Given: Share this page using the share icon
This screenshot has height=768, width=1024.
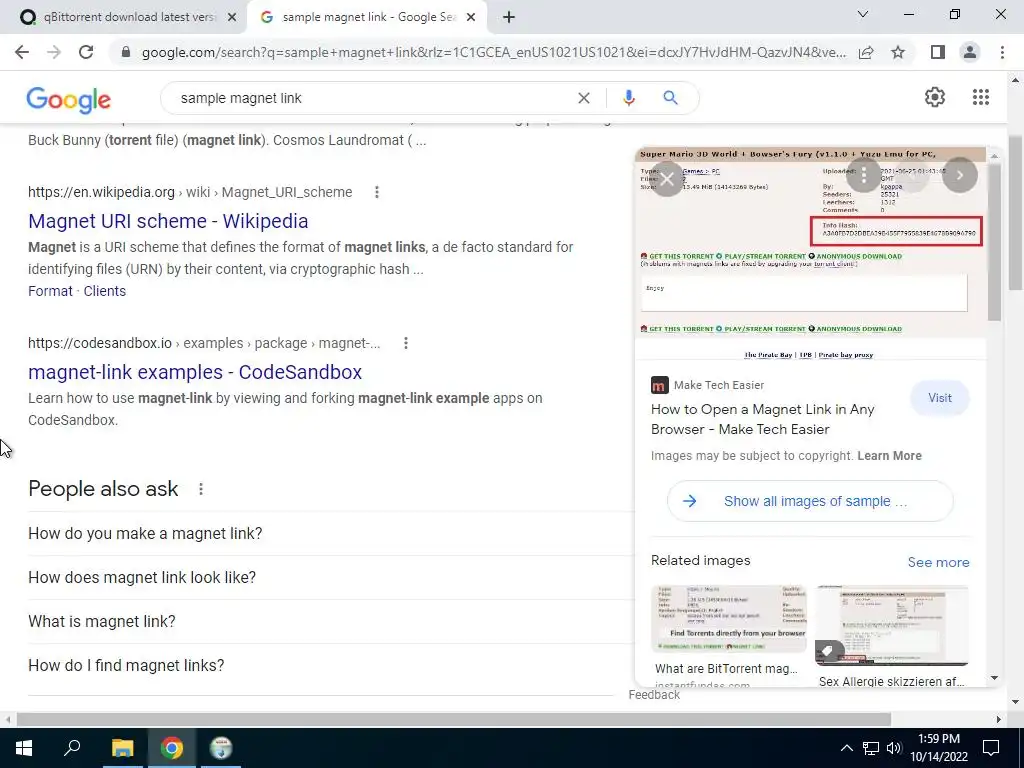Looking at the screenshot, I should 866,52.
